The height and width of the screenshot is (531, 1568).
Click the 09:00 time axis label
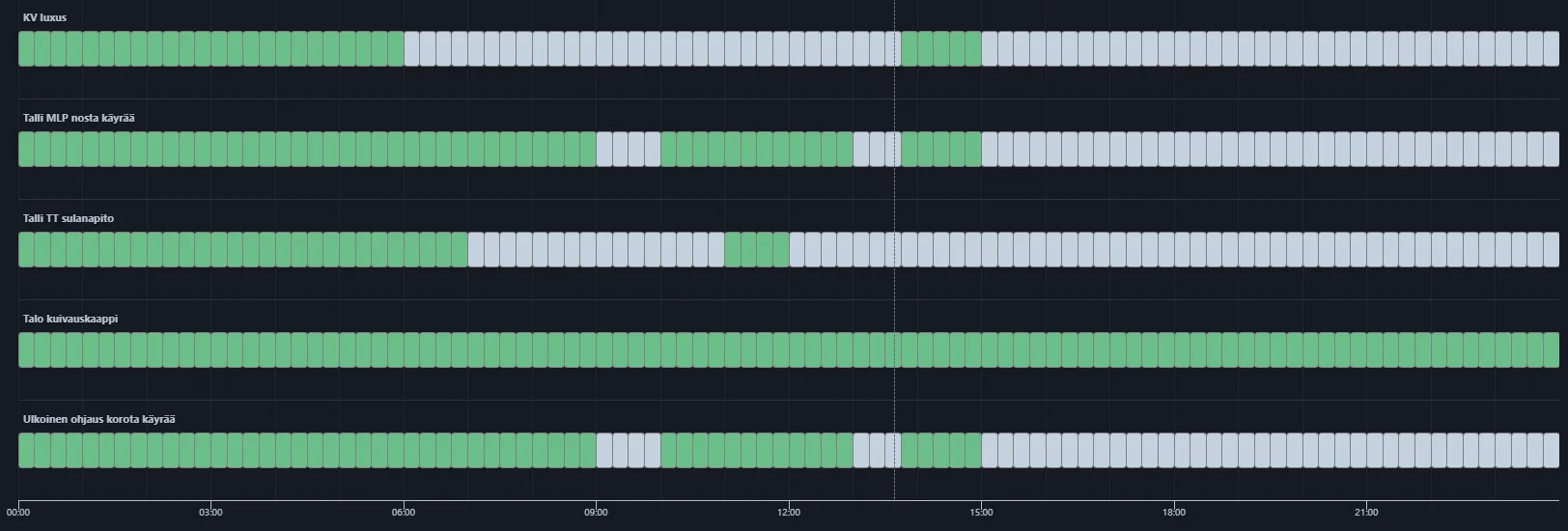596,512
